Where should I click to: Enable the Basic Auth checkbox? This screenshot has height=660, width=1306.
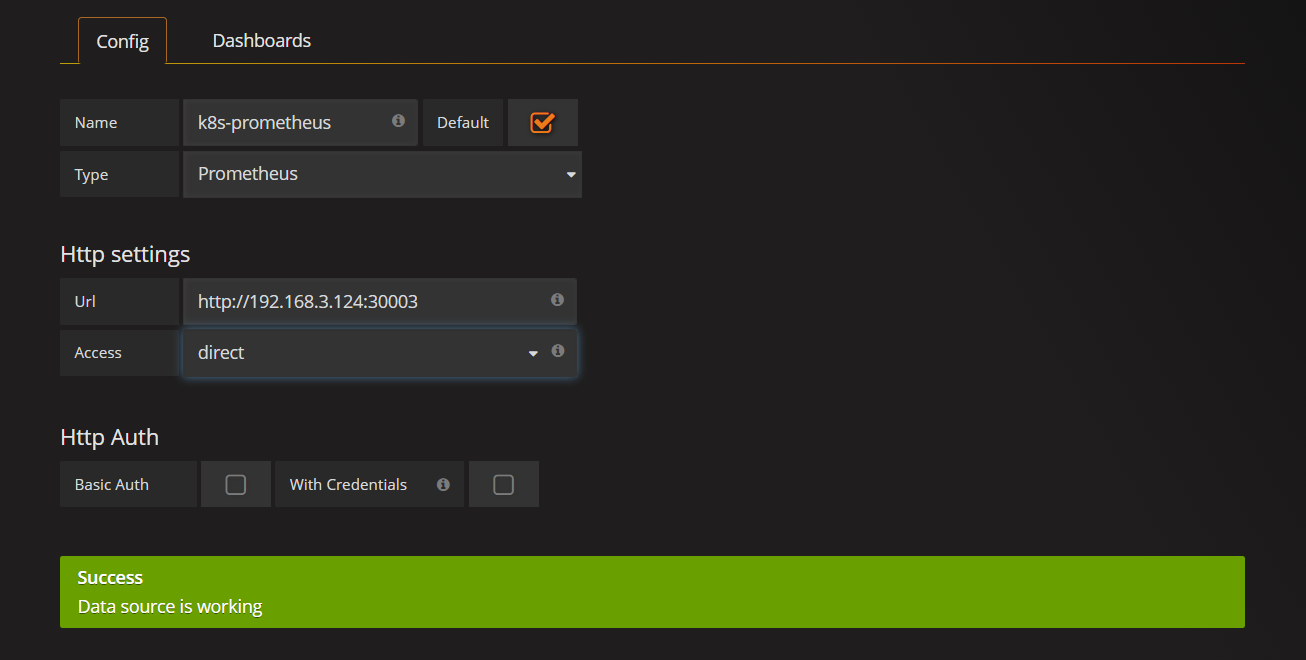click(x=235, y=485)
